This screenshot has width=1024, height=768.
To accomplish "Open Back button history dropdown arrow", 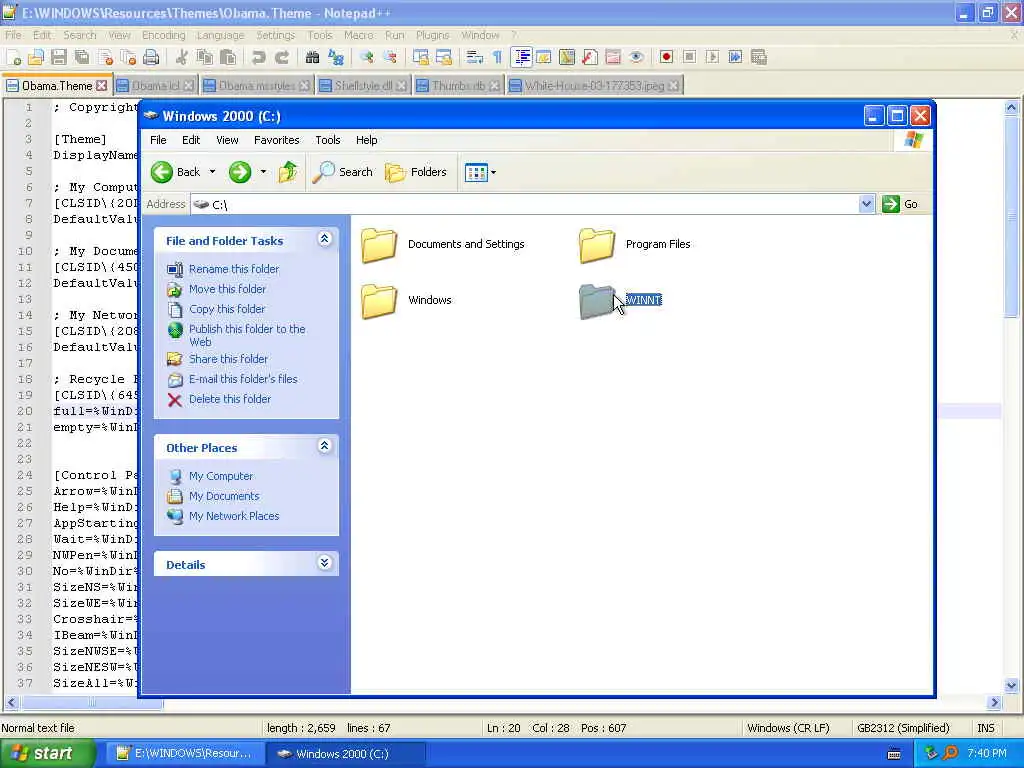I will 212,172.
